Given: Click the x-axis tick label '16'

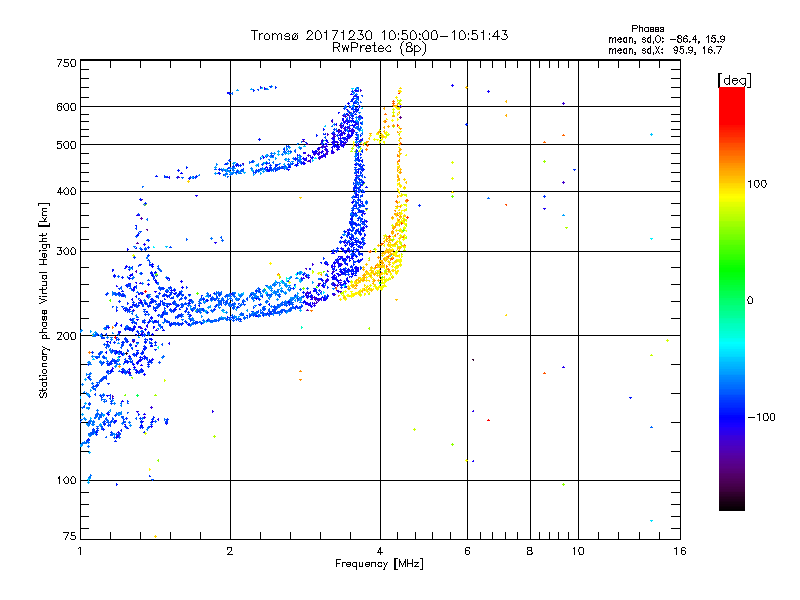Looking at the screenshot, I should point(680,551).
